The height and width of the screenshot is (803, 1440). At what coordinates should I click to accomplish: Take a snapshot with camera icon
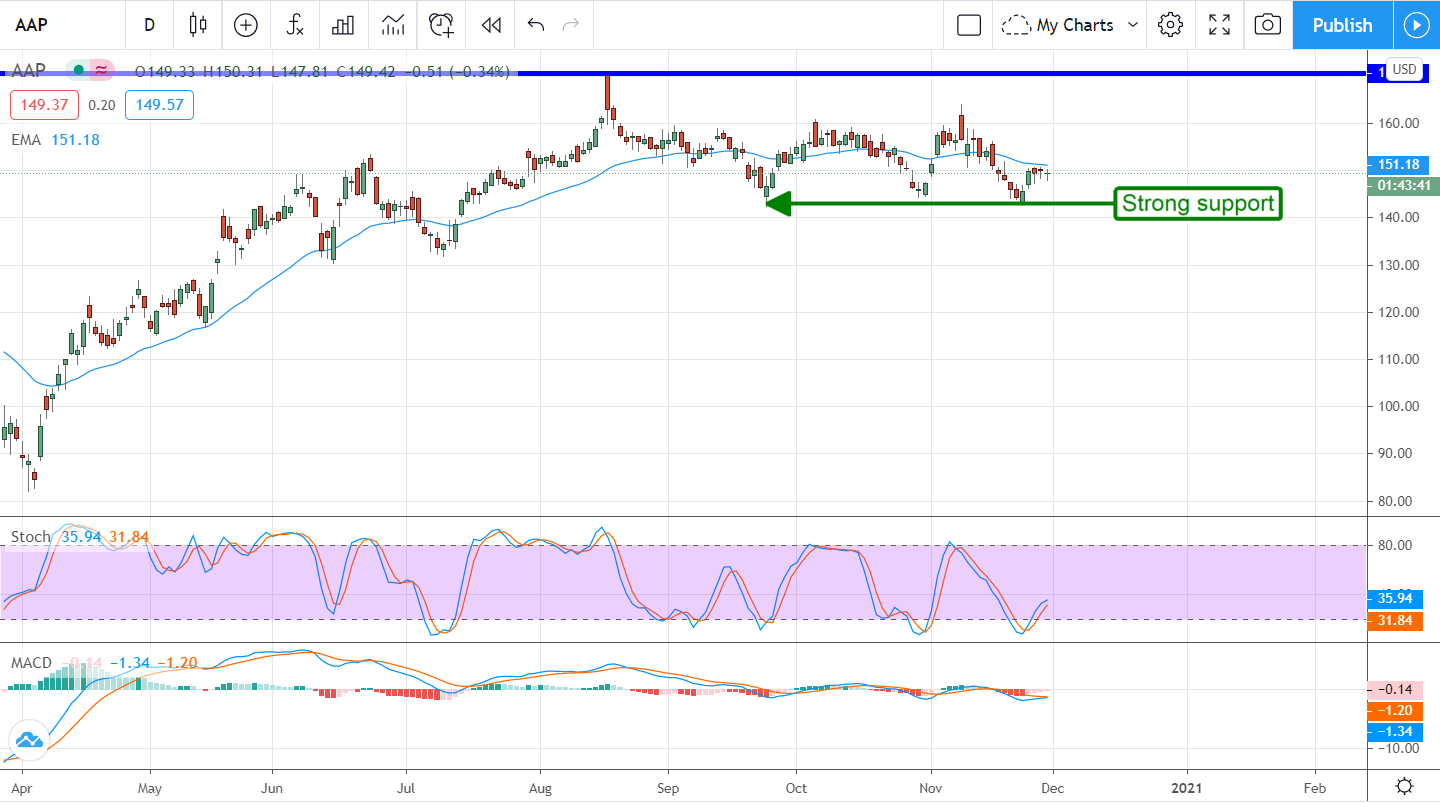click(1268, 25)
